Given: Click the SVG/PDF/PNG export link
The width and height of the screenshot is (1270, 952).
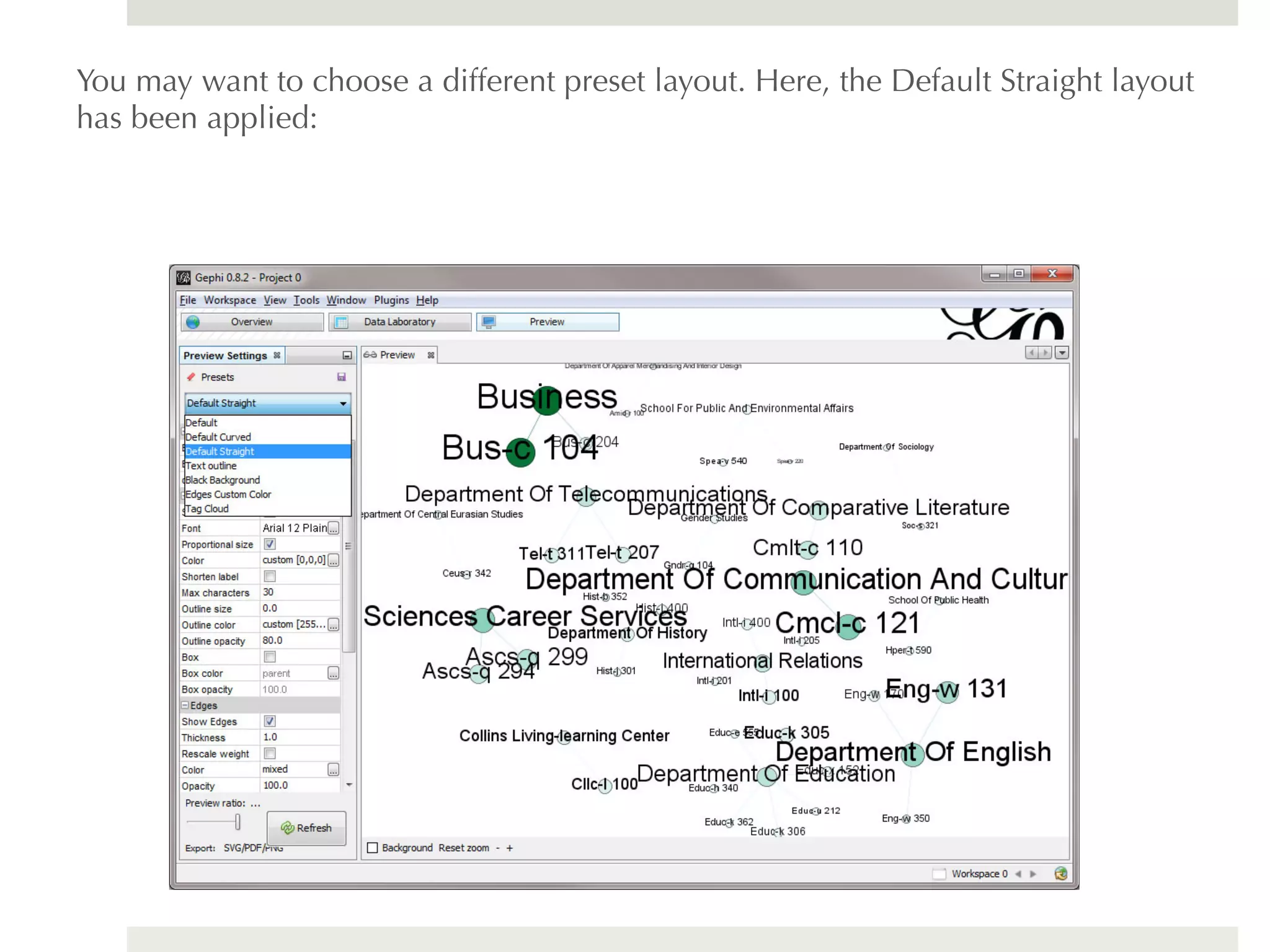Looking at the screenshot, I should (x=254, y=848).
